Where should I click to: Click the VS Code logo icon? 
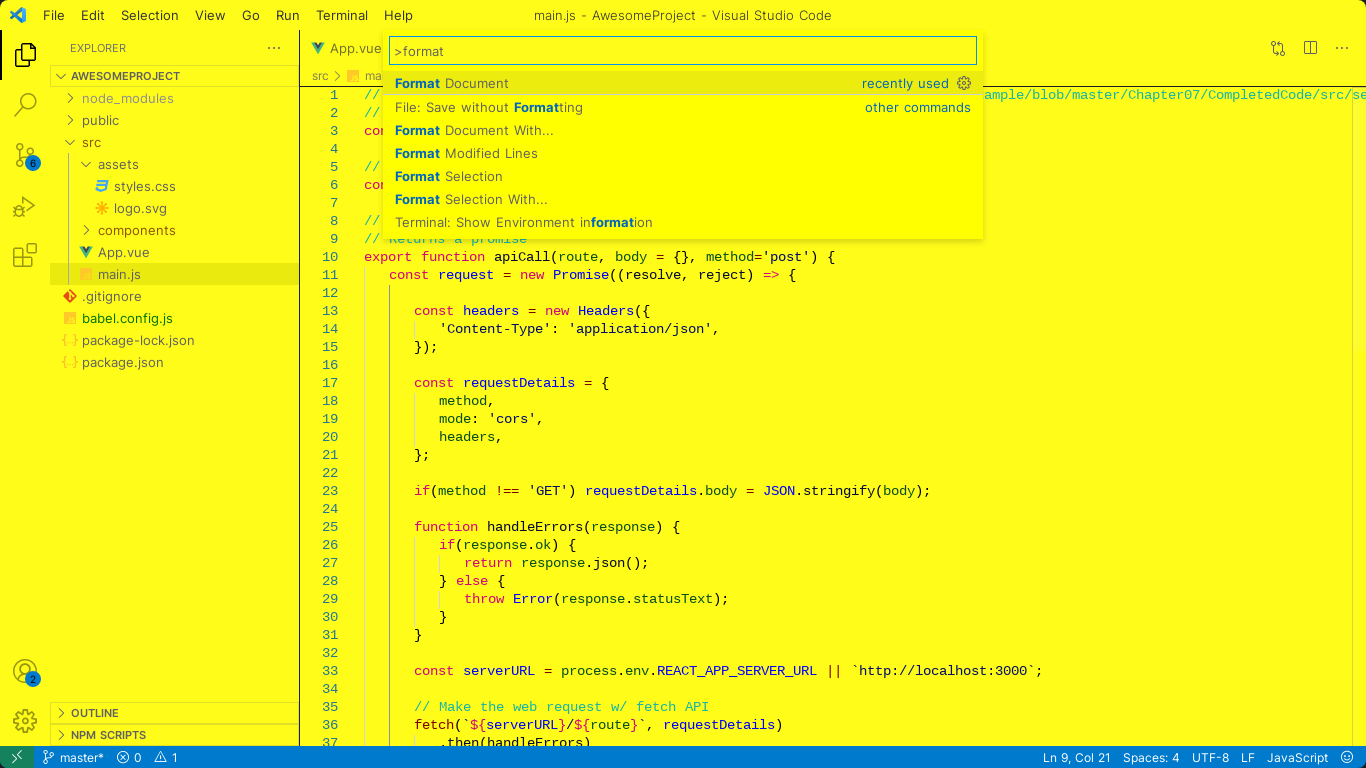(x=18, y=15)
